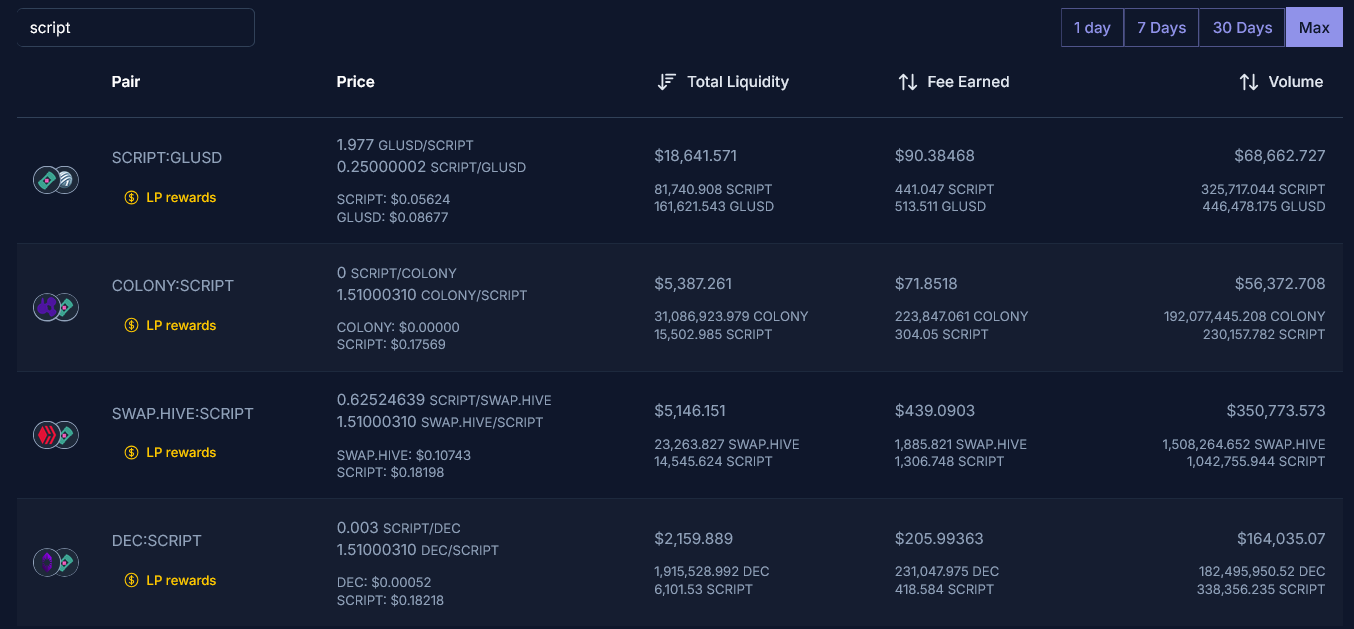Viewport: 1354px width, 629px height.
Task: Open the SWAP.HIVE:SCRIPT pair name
Action: (183, 414)
